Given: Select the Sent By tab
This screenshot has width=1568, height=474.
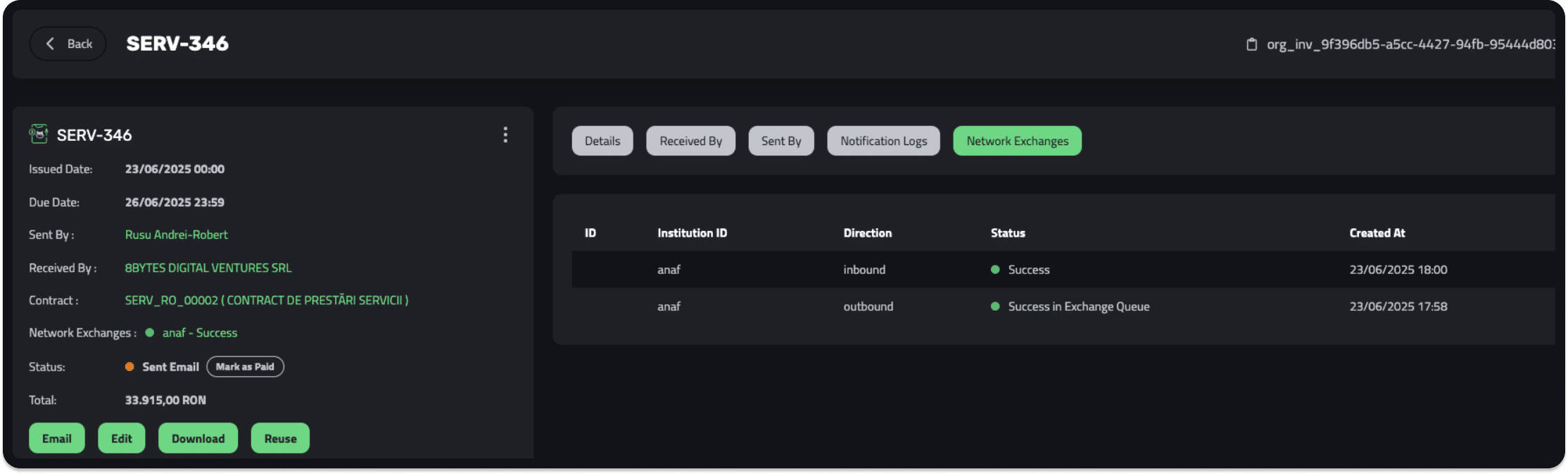Looking at the screenshot, I should [x=780, y=141].
